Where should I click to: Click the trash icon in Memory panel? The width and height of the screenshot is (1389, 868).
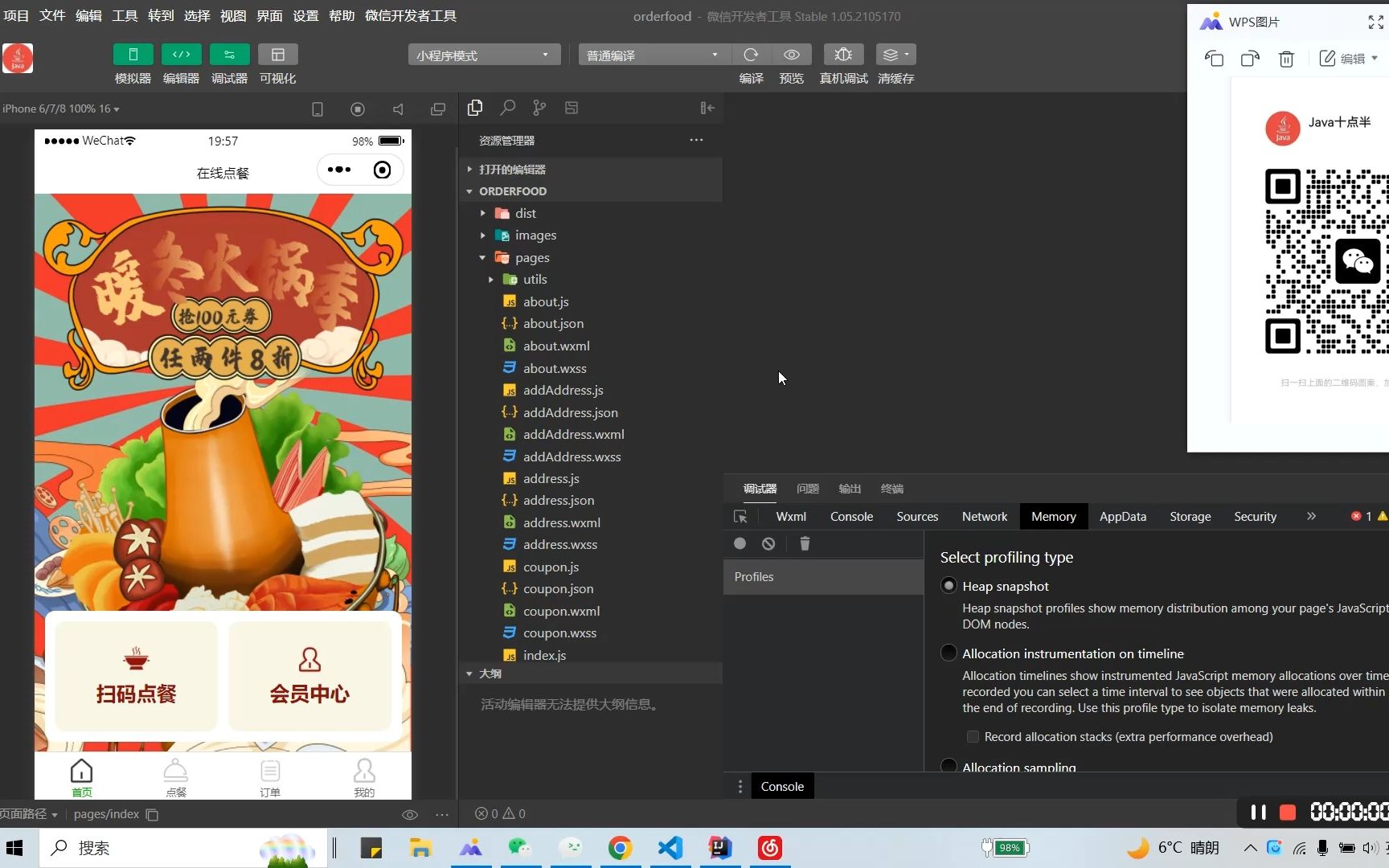[805, 544]
